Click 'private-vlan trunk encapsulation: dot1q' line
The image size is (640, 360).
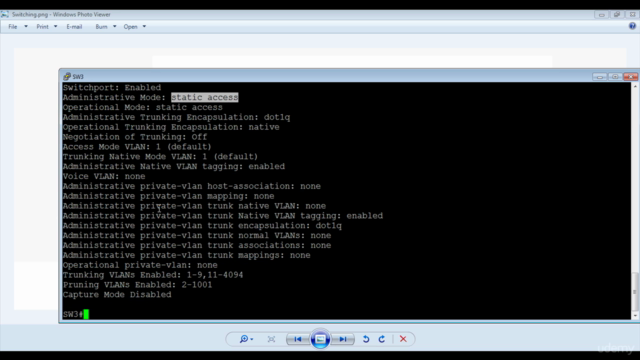202,225
